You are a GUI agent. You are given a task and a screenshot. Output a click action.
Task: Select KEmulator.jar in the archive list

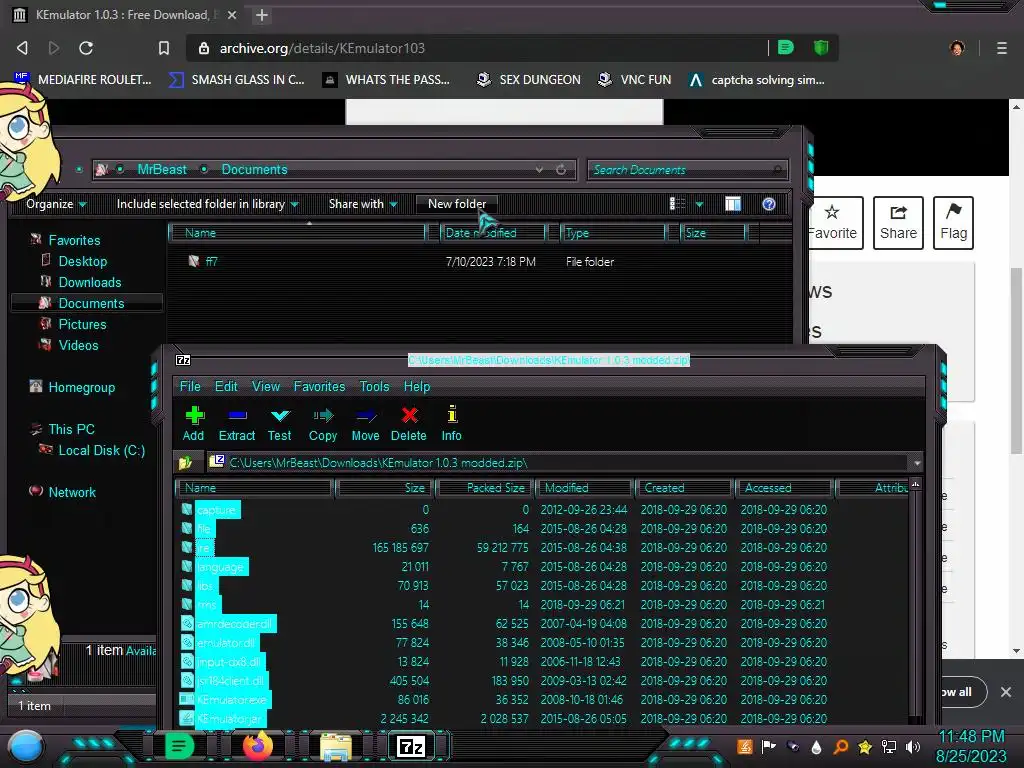click(229, 718)
